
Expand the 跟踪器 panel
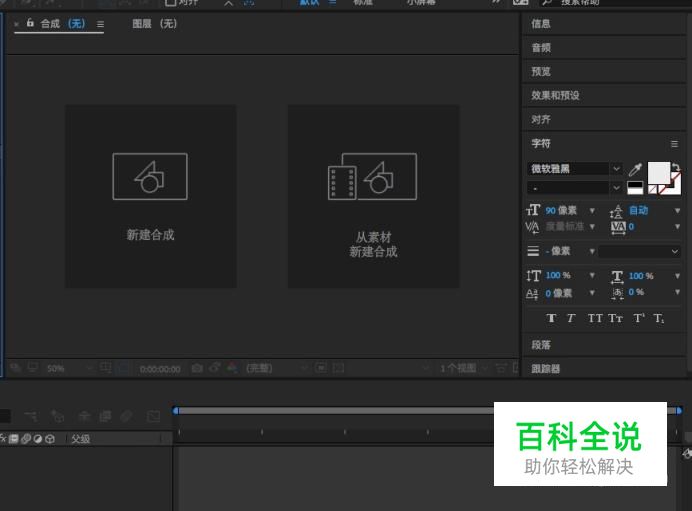pos(604,368)
